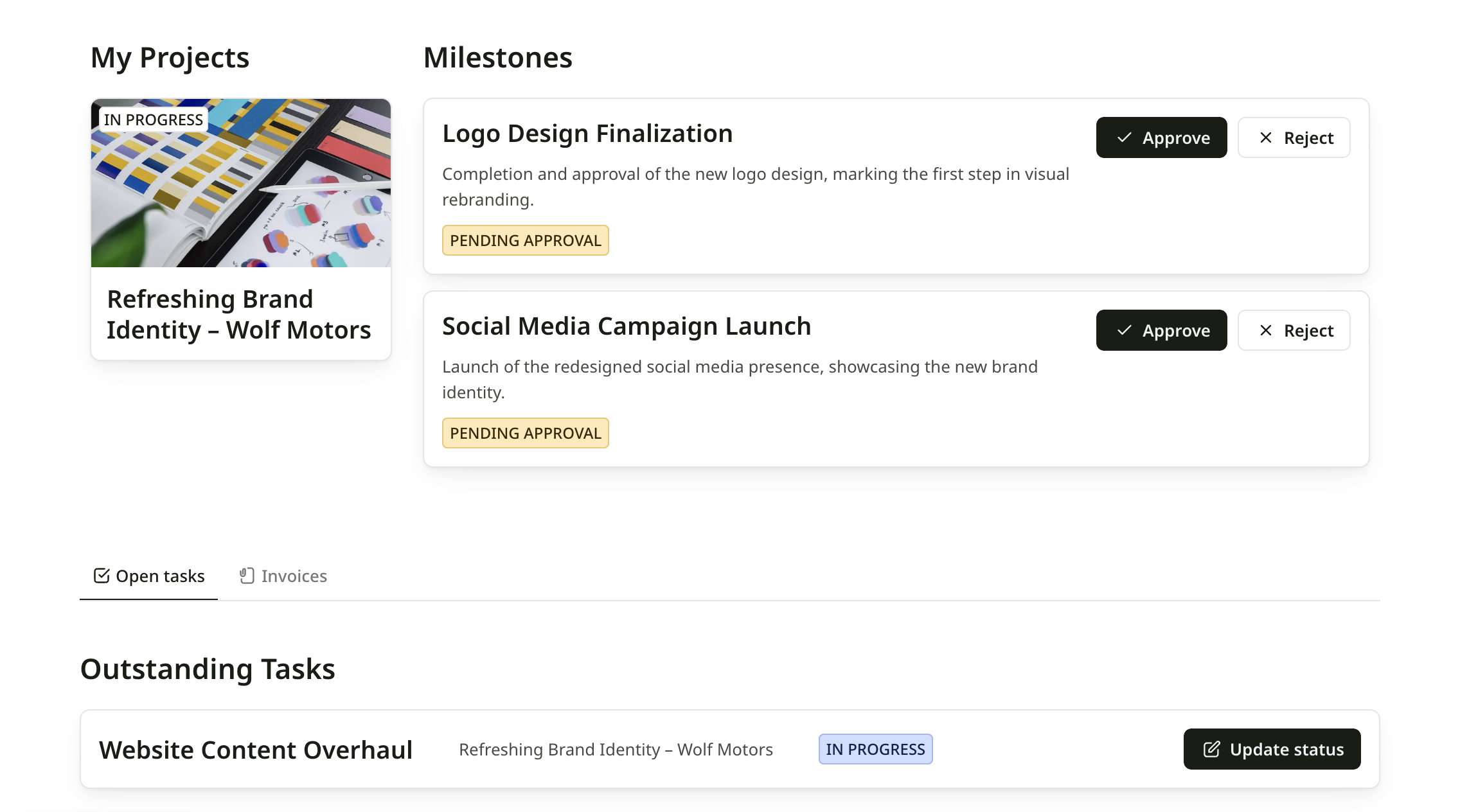Click the Open tasks checkbox icon

pyautogui.click(x=102, y=576)
